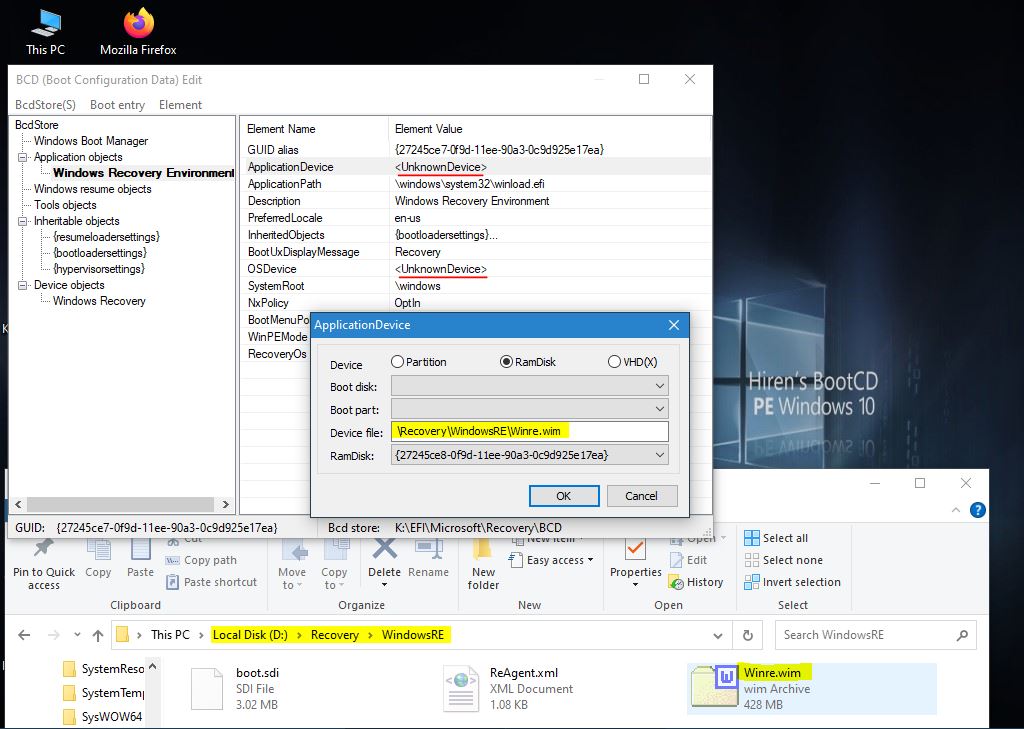
Task: Click the refresh icon beside address bar
Action: tap(748, 635)
